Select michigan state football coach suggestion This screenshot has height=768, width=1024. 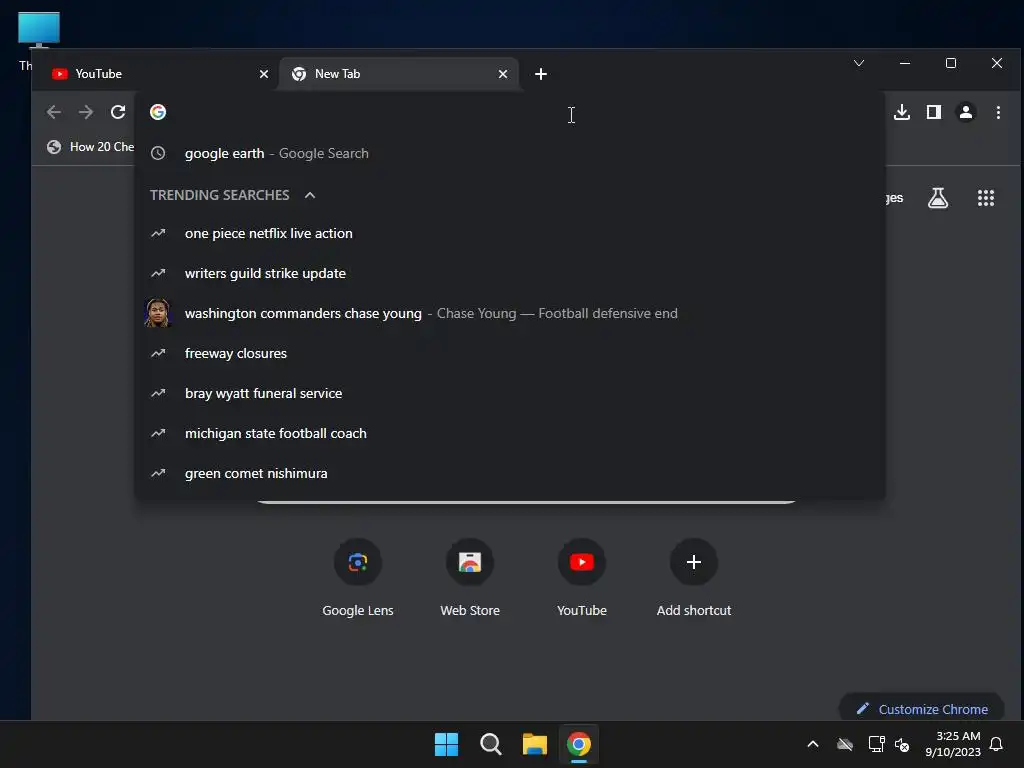[510, 433]
